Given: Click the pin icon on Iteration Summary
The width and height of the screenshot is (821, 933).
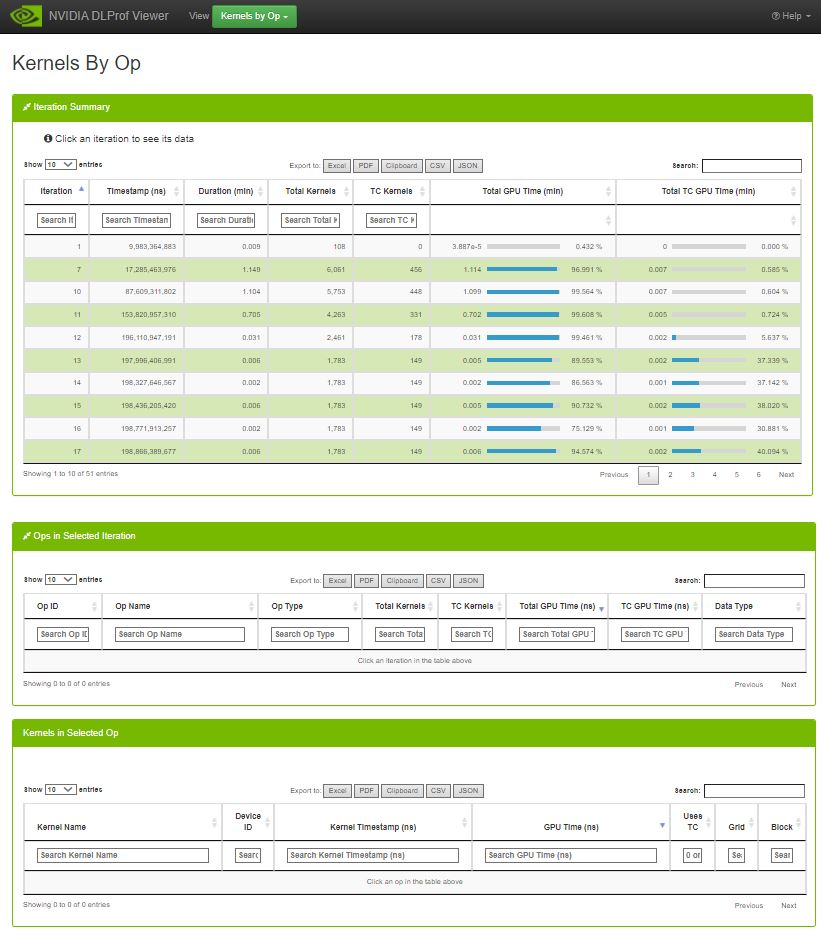Looking at the screenshot, I should [x=27, y=107].
